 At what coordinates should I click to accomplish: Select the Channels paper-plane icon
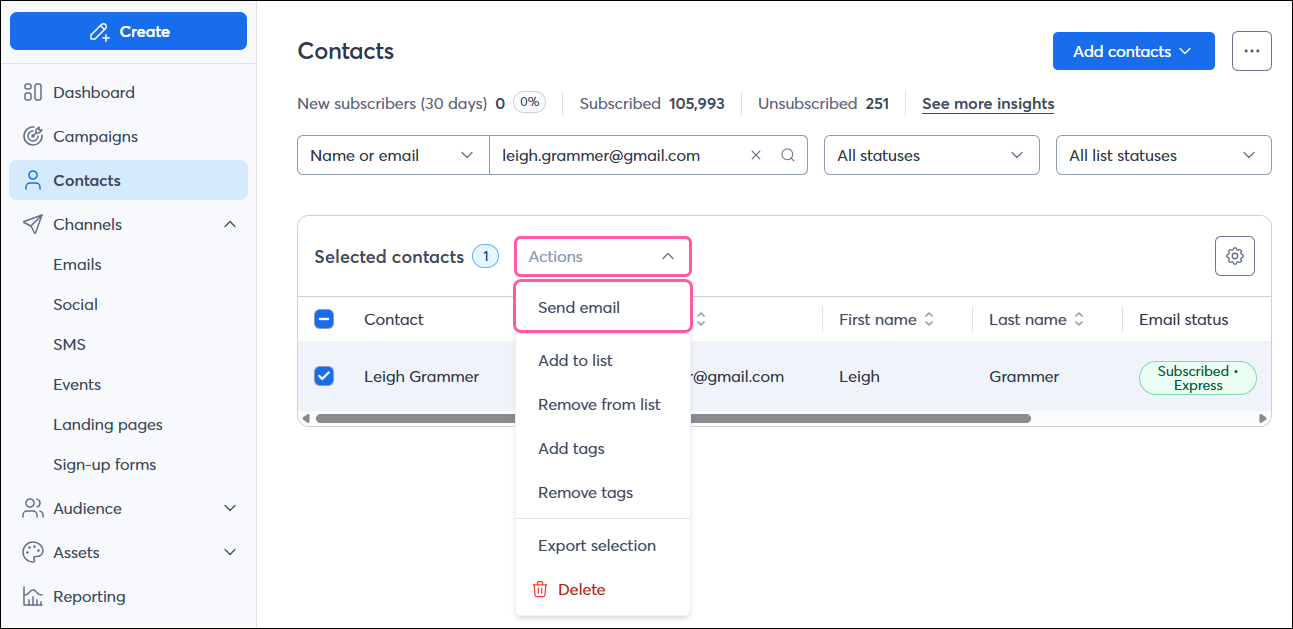pyautogui.click(x=32, y=224)
